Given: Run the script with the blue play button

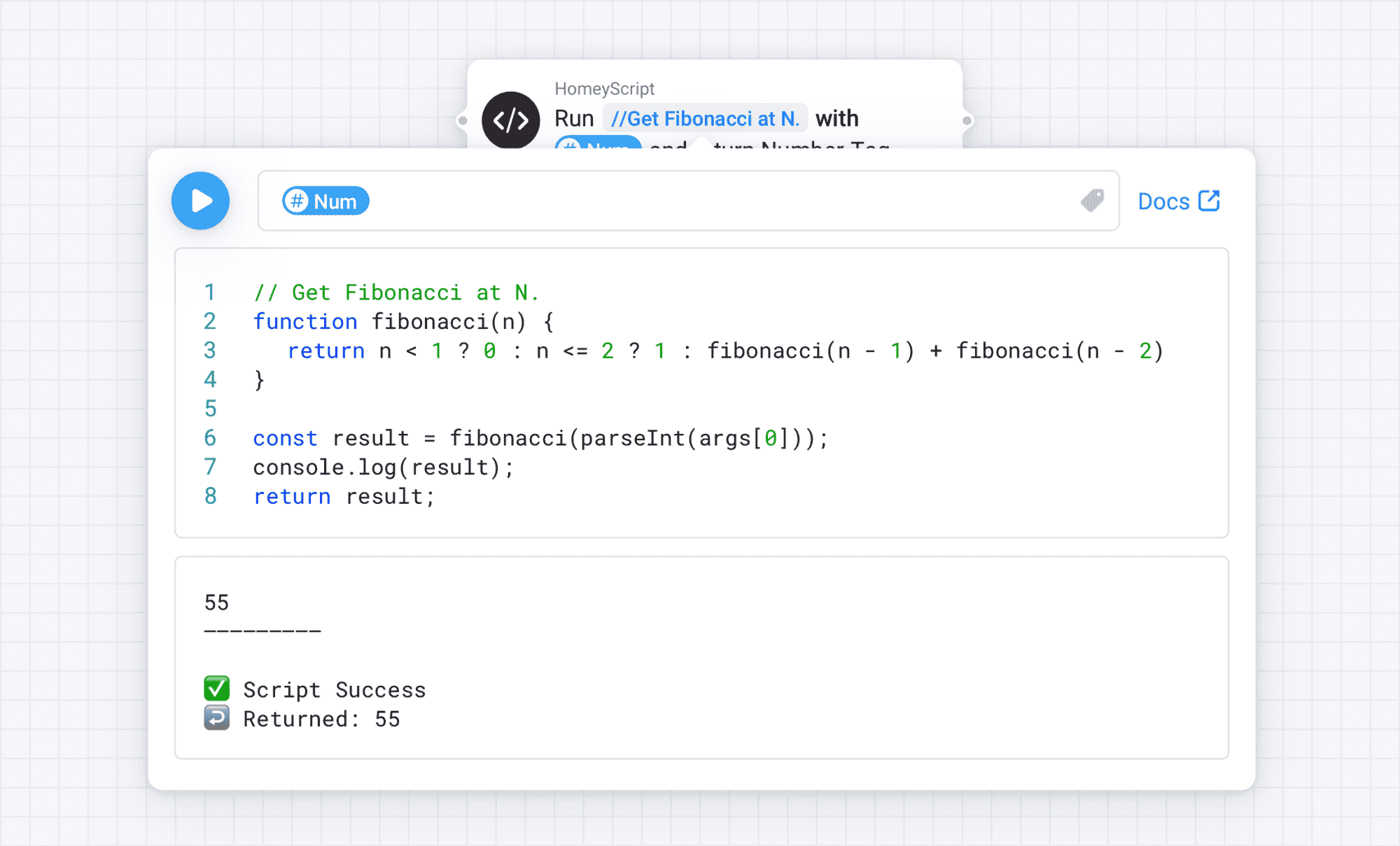Looking at the screenshot, I should click(201, 201).
